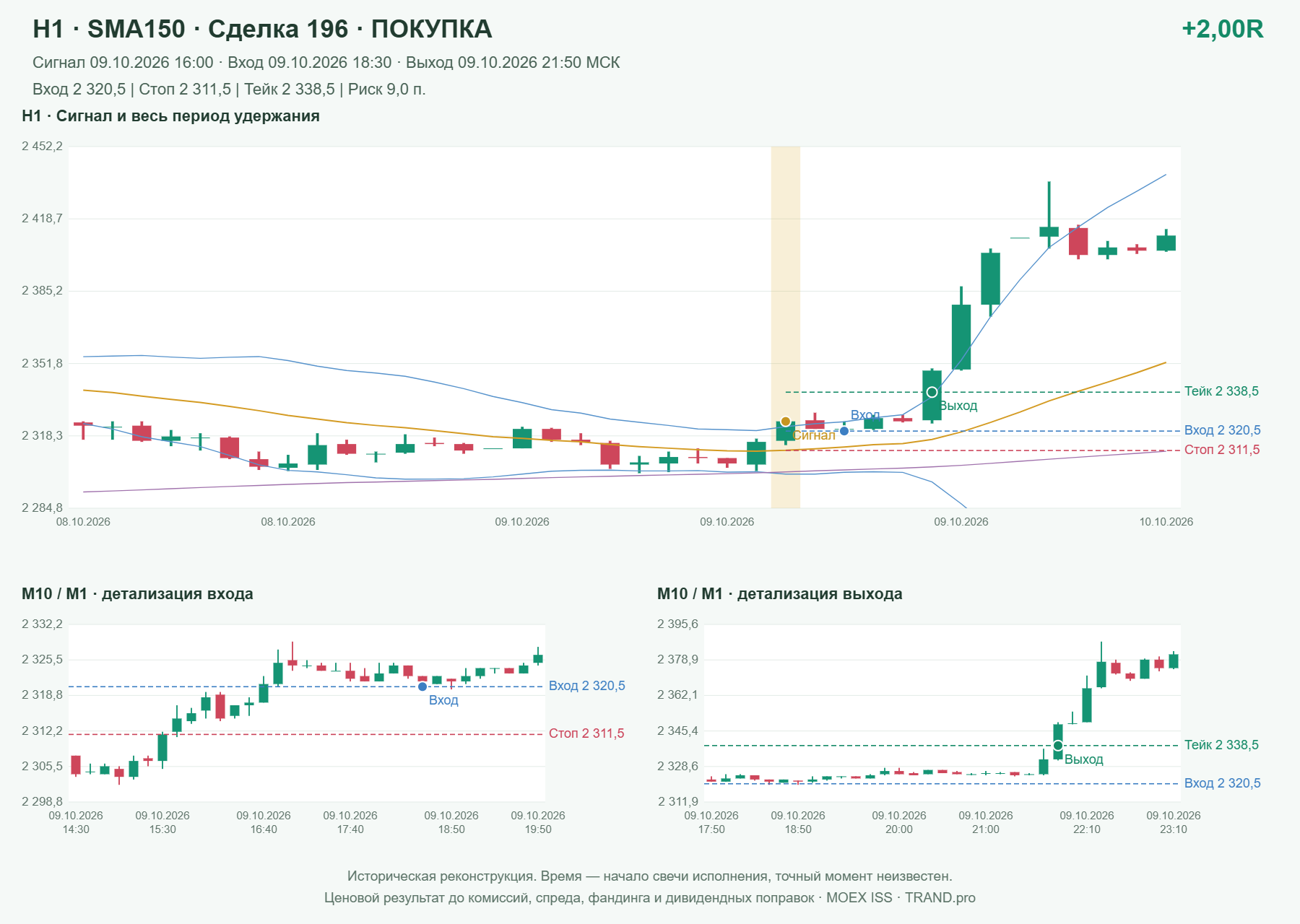Screen dimensions: 1300x924
Task: Click the '14:30' time label in entry chart
Action: coord(76,829)
